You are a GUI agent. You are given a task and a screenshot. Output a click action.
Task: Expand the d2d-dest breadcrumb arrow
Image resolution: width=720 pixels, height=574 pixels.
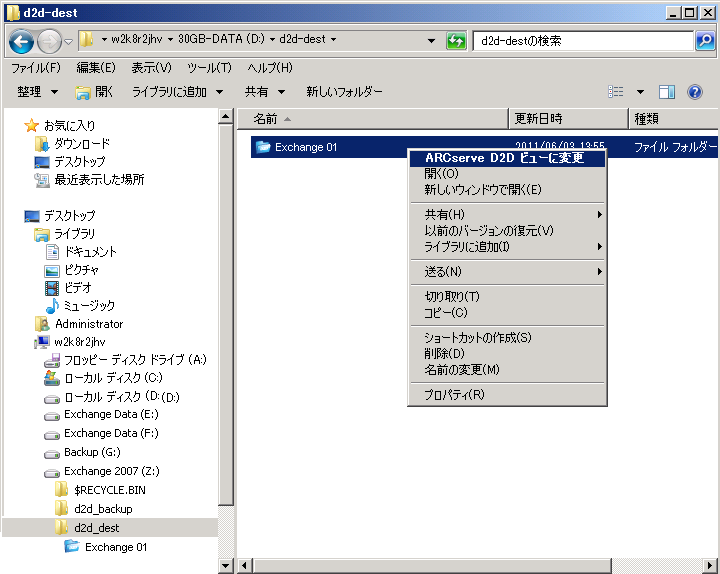click(333, 39)
